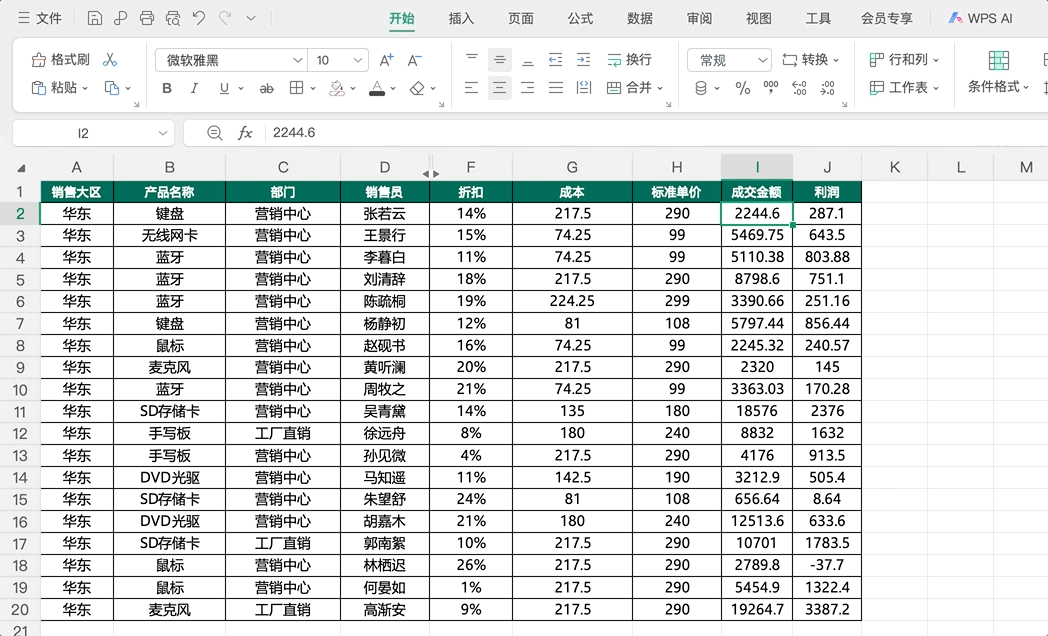Click the Cut scissors icon

pyautogui.click(x=110, y=60)
